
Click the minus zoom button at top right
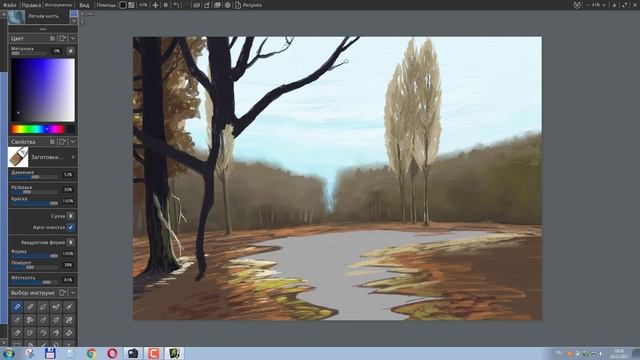tap(588, 5)
